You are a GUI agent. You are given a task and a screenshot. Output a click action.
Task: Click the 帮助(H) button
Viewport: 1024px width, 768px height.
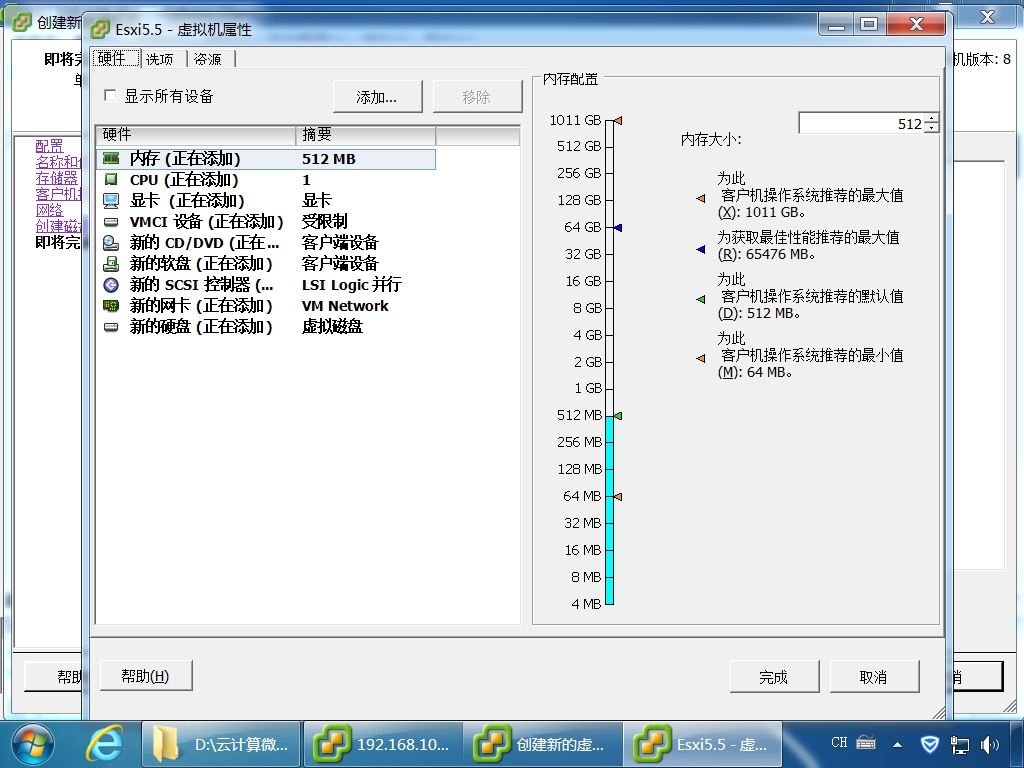146,675
